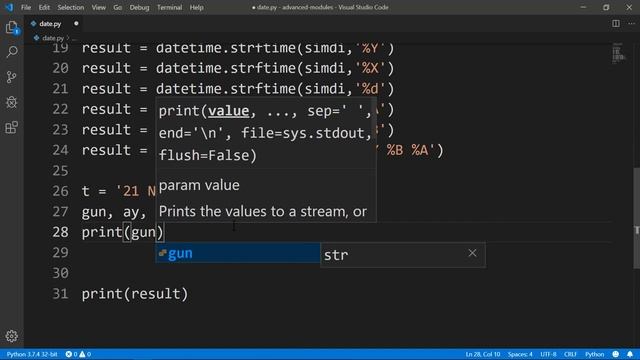Image resolution: width=640 pixels, height=360 pixels.
Task: Change the Spaces: 4 indentation setting
Action: 520,354
